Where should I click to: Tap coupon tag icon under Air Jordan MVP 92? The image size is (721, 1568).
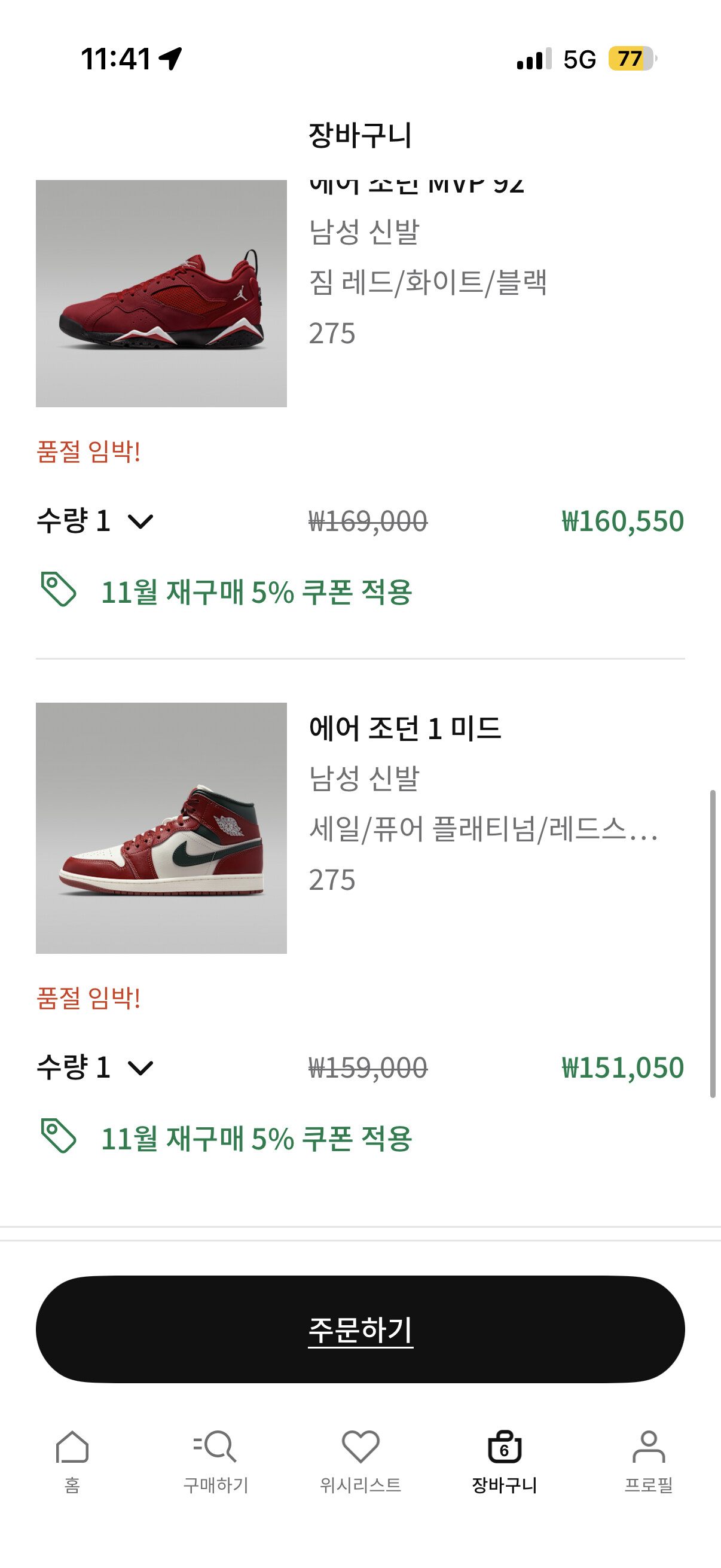coord(59,590)
